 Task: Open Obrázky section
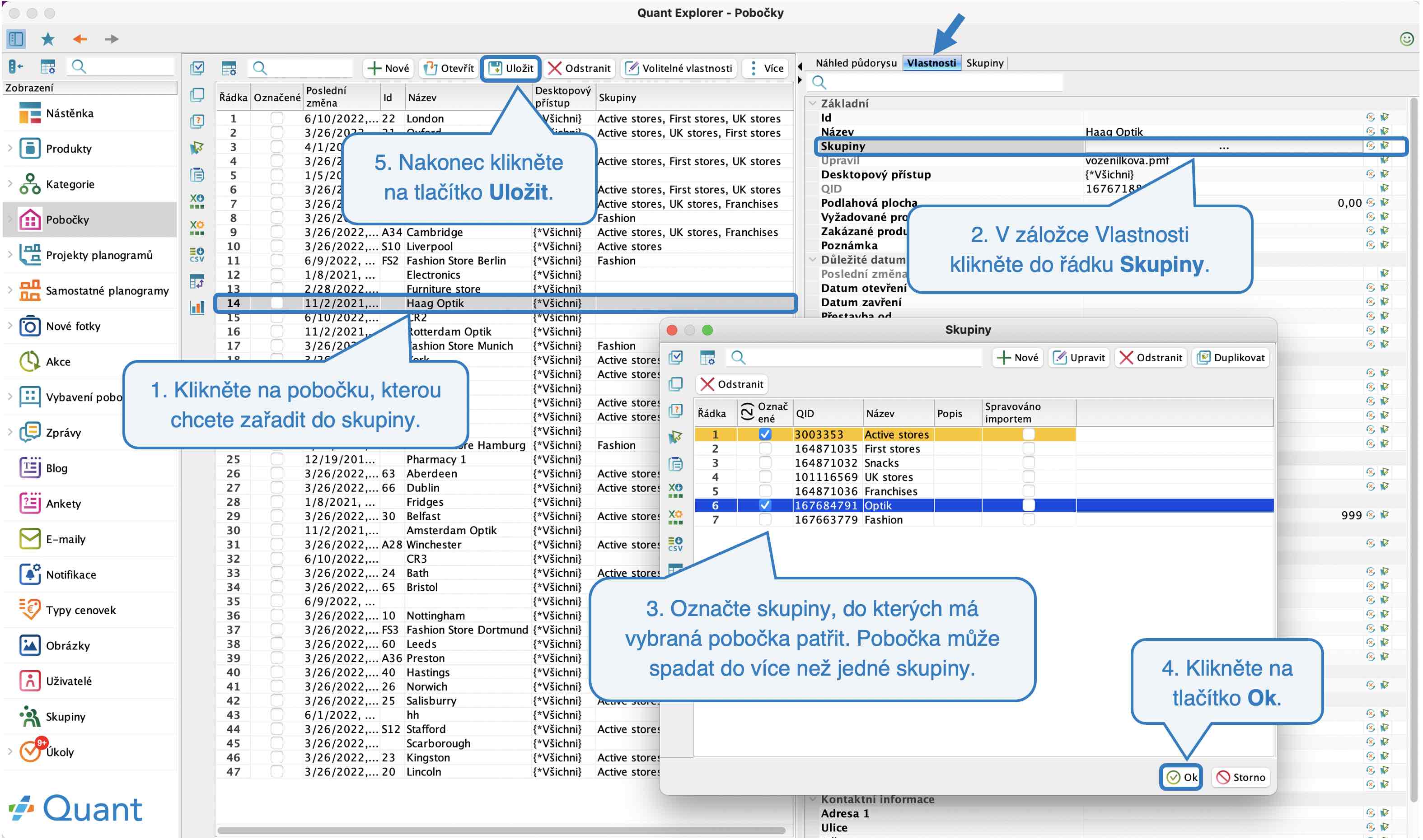[68, 646]
